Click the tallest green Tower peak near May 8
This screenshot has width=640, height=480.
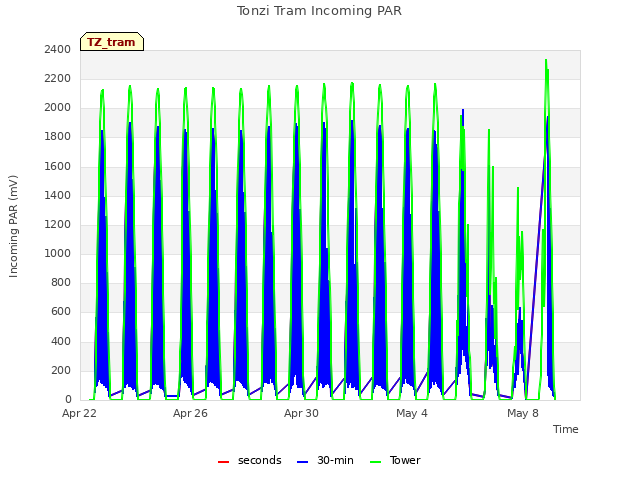click(x=546, y=60)
